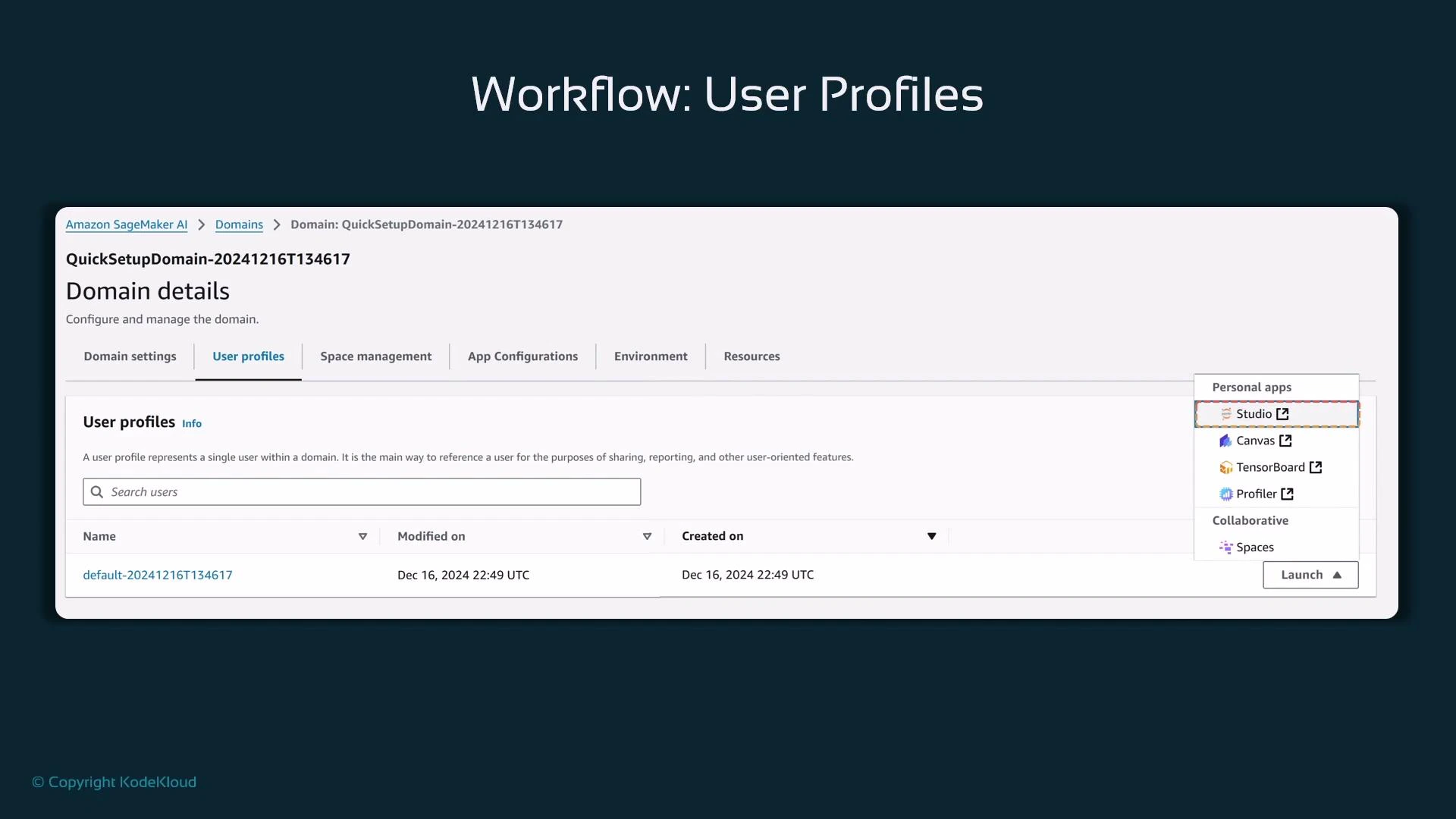The width and height of the screenshot is (1456, 819).
Task: Click the Canvas external link icon
Action: pos(1286,441)
